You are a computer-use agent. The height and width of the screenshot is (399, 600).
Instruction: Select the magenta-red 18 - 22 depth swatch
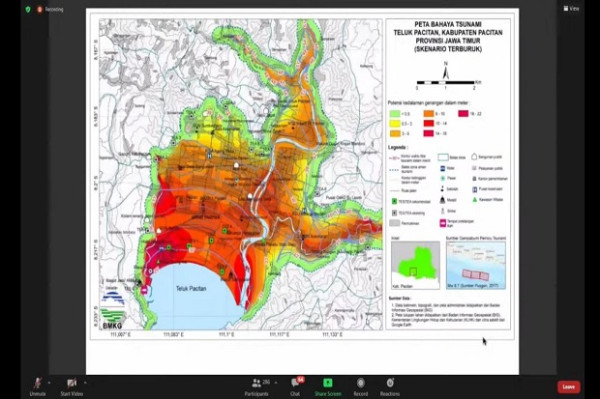(x=463, y=114)
